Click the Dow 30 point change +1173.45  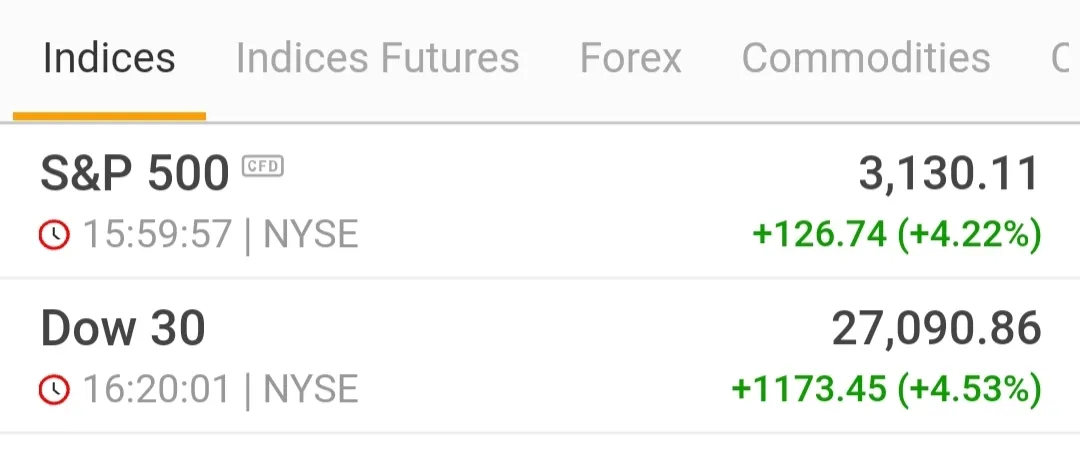809,389
